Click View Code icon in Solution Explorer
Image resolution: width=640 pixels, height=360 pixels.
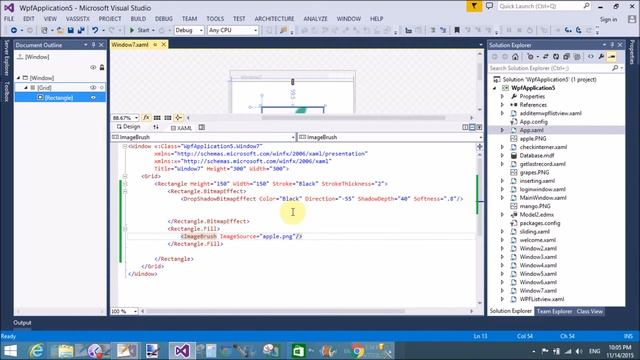click(x=591, y=57)
